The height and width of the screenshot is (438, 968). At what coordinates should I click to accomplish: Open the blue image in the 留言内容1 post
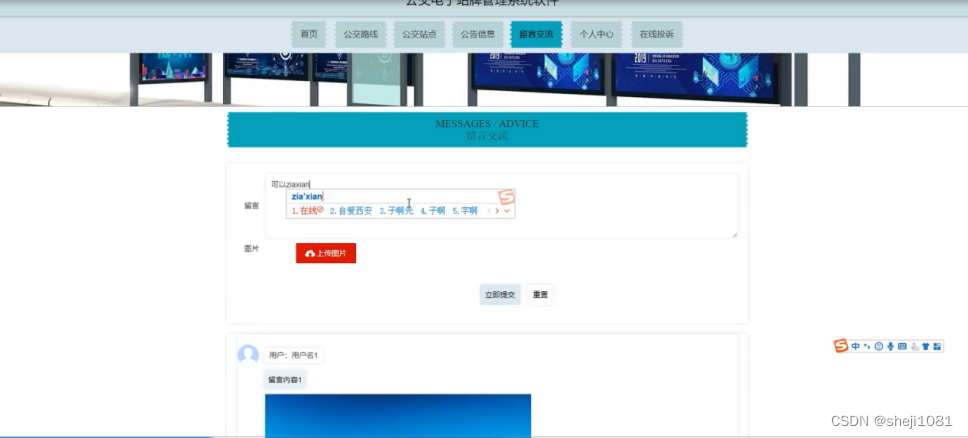click(x=398, y=415)
